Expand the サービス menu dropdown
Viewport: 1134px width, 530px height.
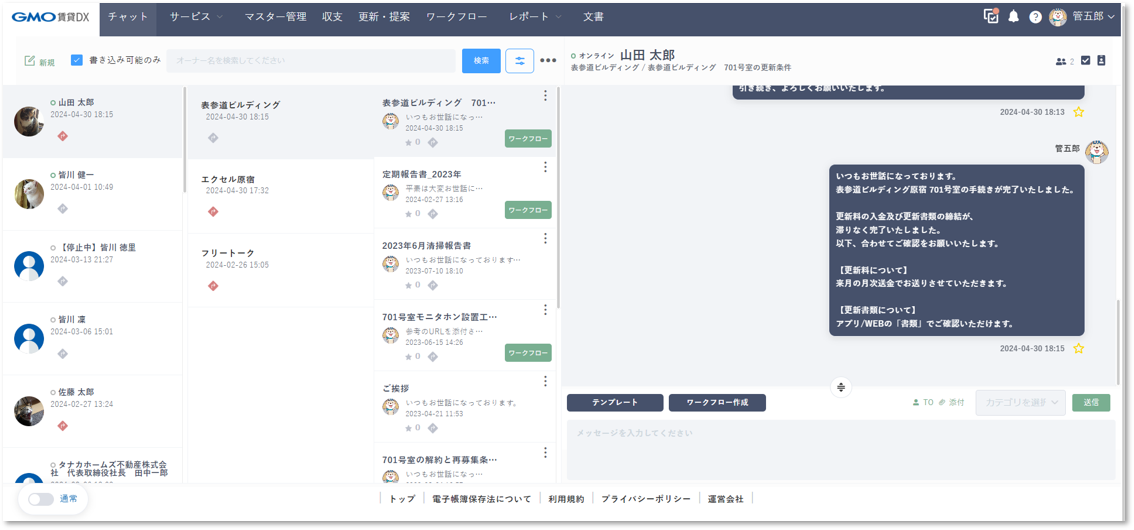[196, 17]
